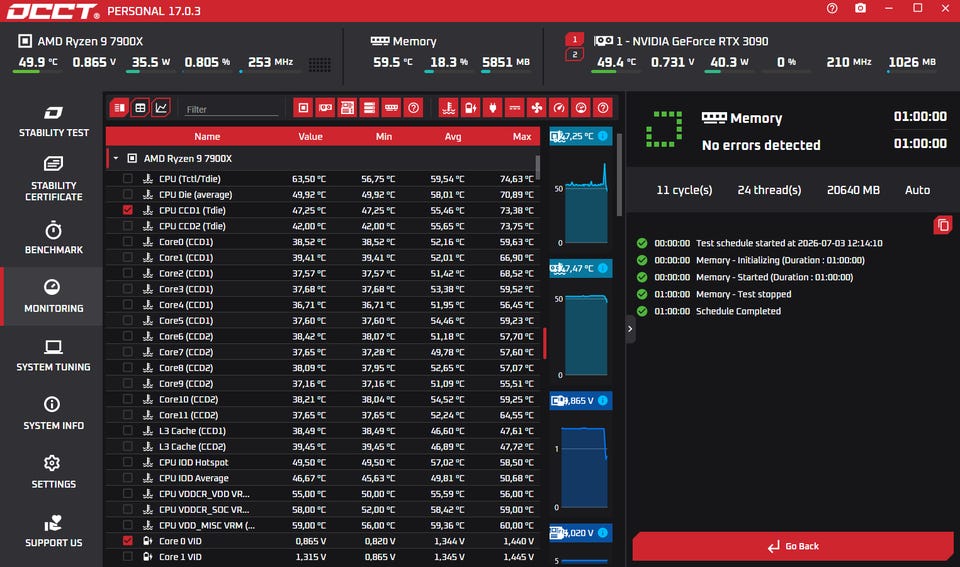960x567 pixels.
Task: Open the Benchmark section
Action: [x=53, y=238]
